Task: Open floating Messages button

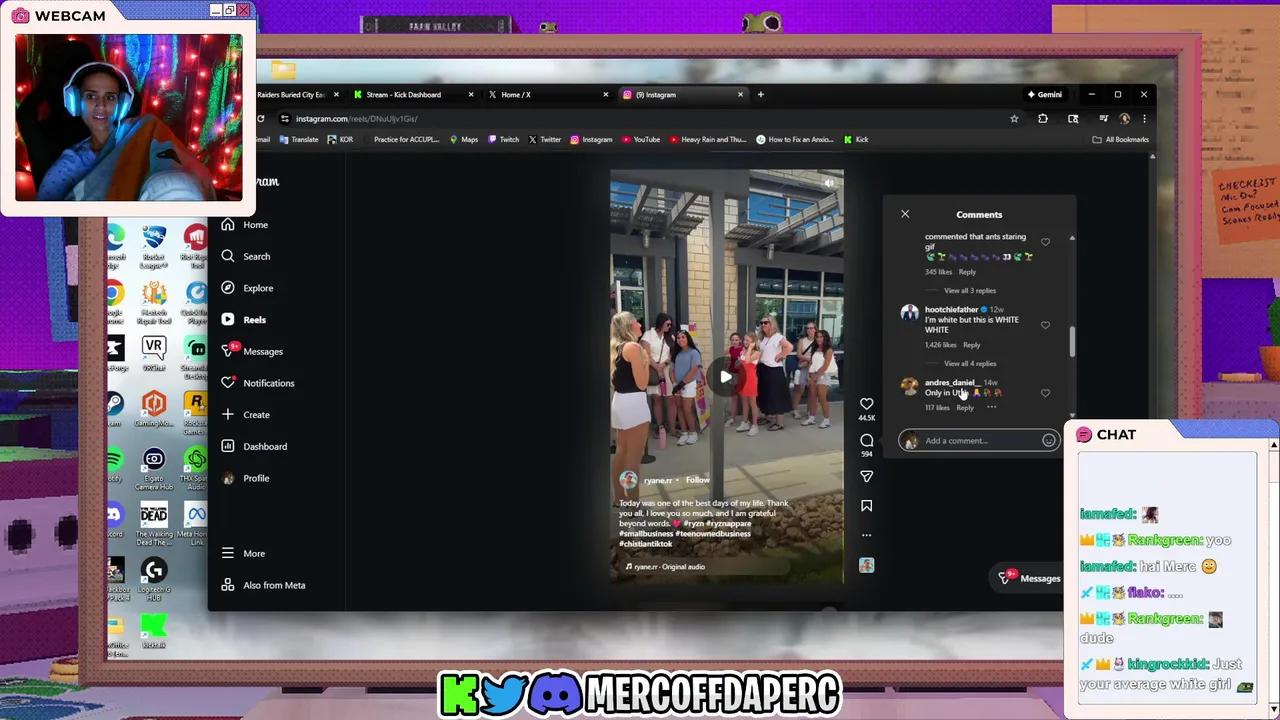Action: (x=1029, y=578)
